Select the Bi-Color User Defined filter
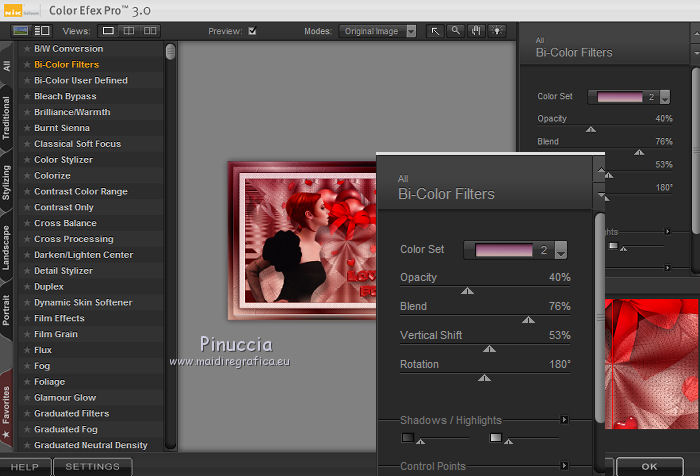700x476 pixels. point(81,80)
